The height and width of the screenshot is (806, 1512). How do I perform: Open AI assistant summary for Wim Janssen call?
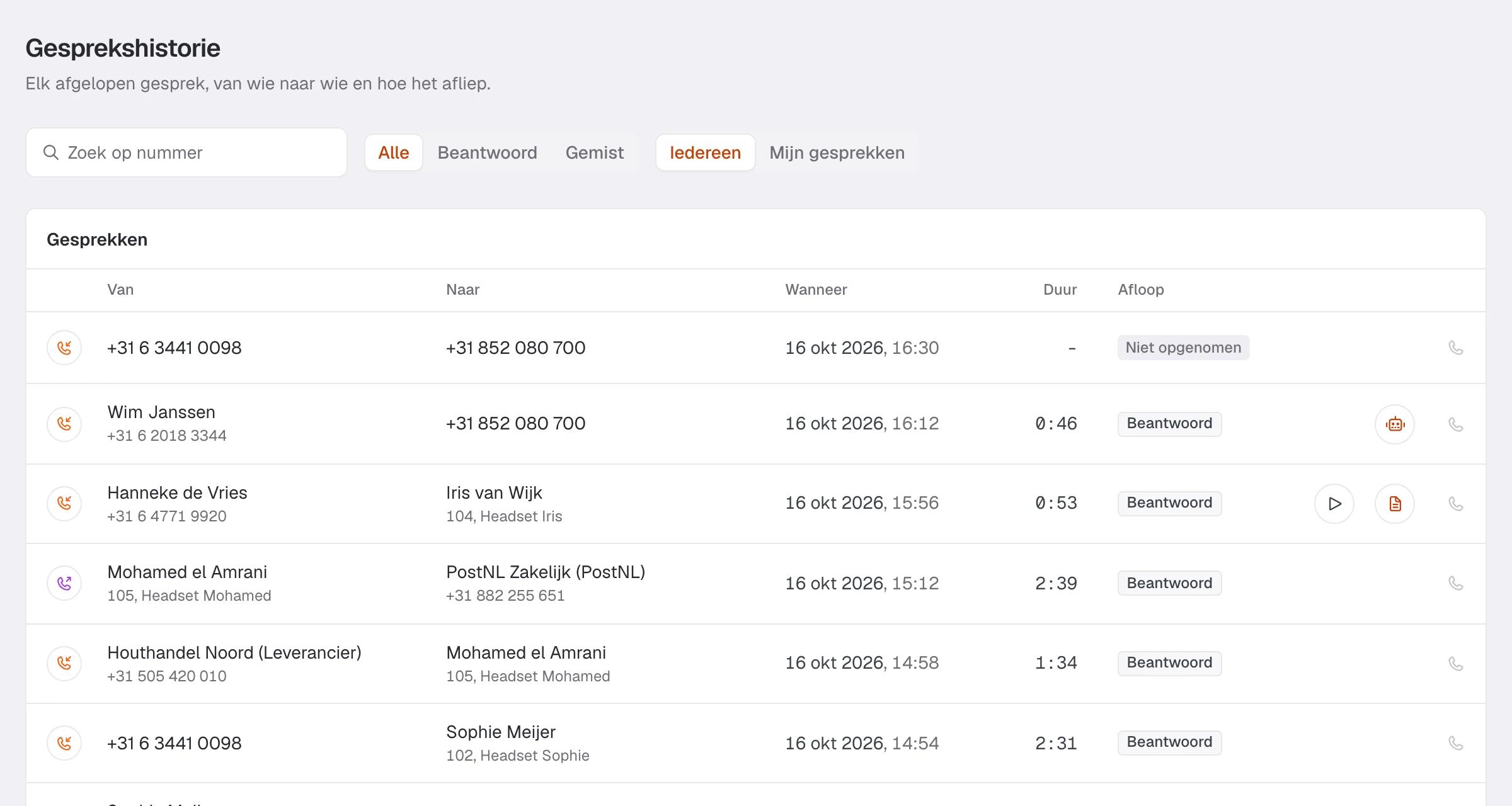pos(1395,424)
